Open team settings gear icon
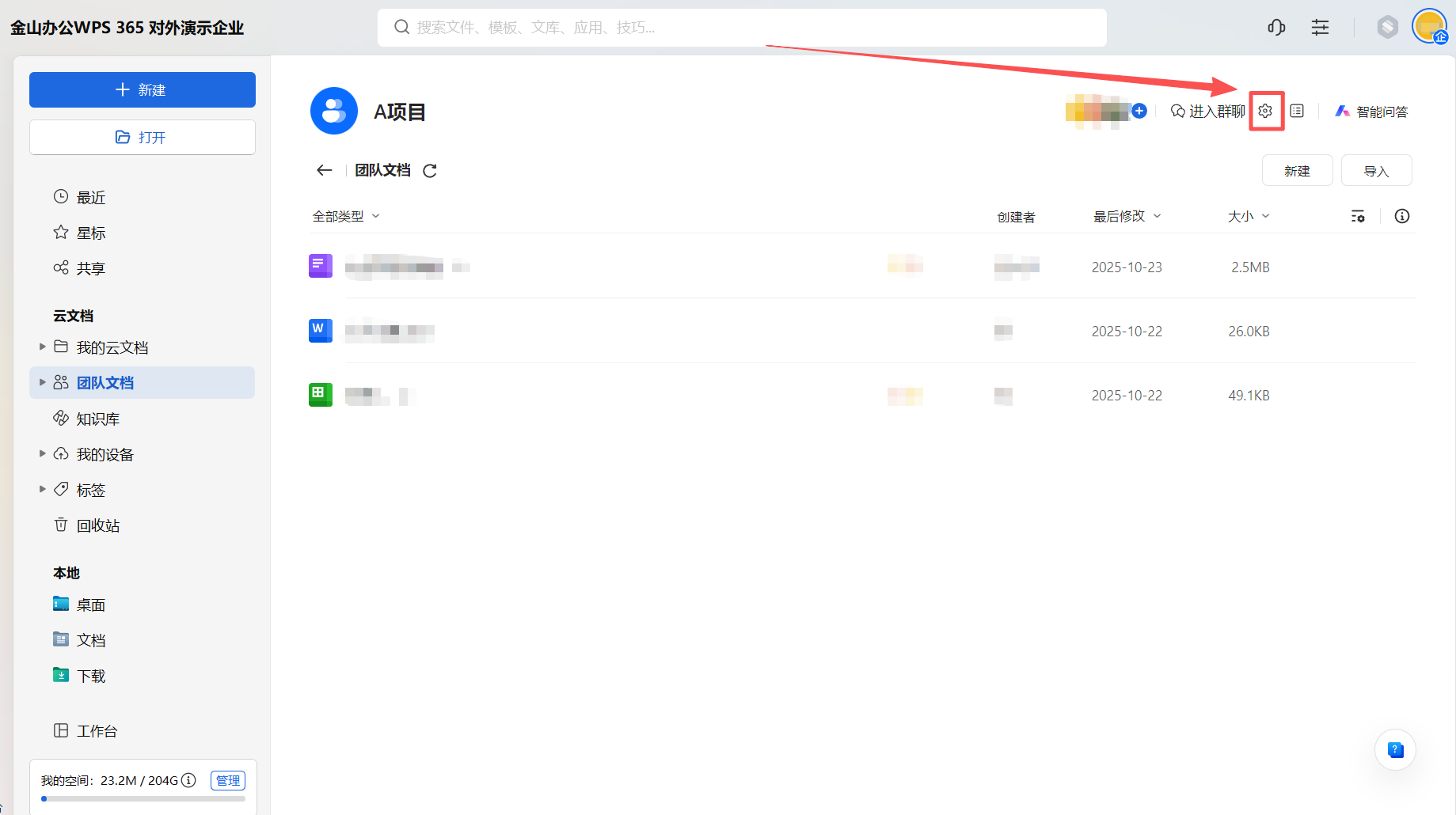 point(1265,111)
